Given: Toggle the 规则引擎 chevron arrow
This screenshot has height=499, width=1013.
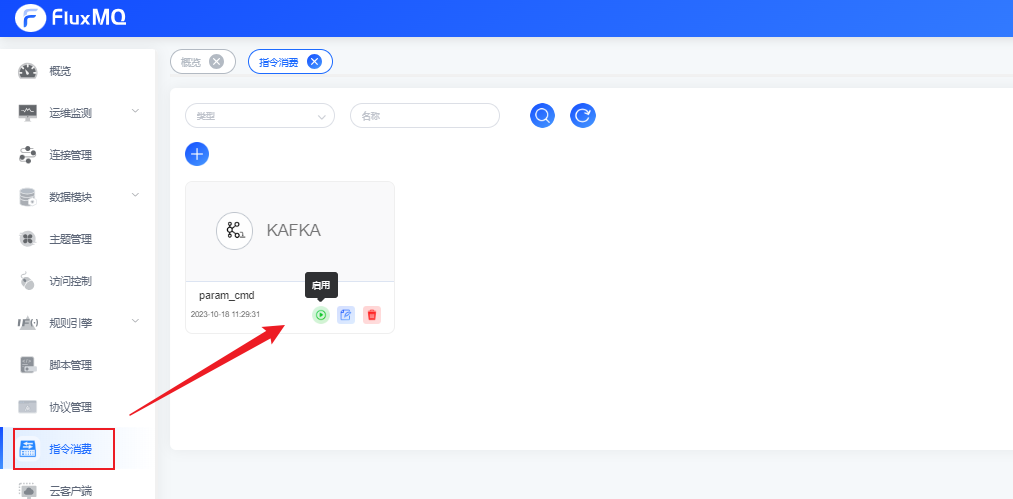Looking at the screenshot, I should click(x=135, y=321).
